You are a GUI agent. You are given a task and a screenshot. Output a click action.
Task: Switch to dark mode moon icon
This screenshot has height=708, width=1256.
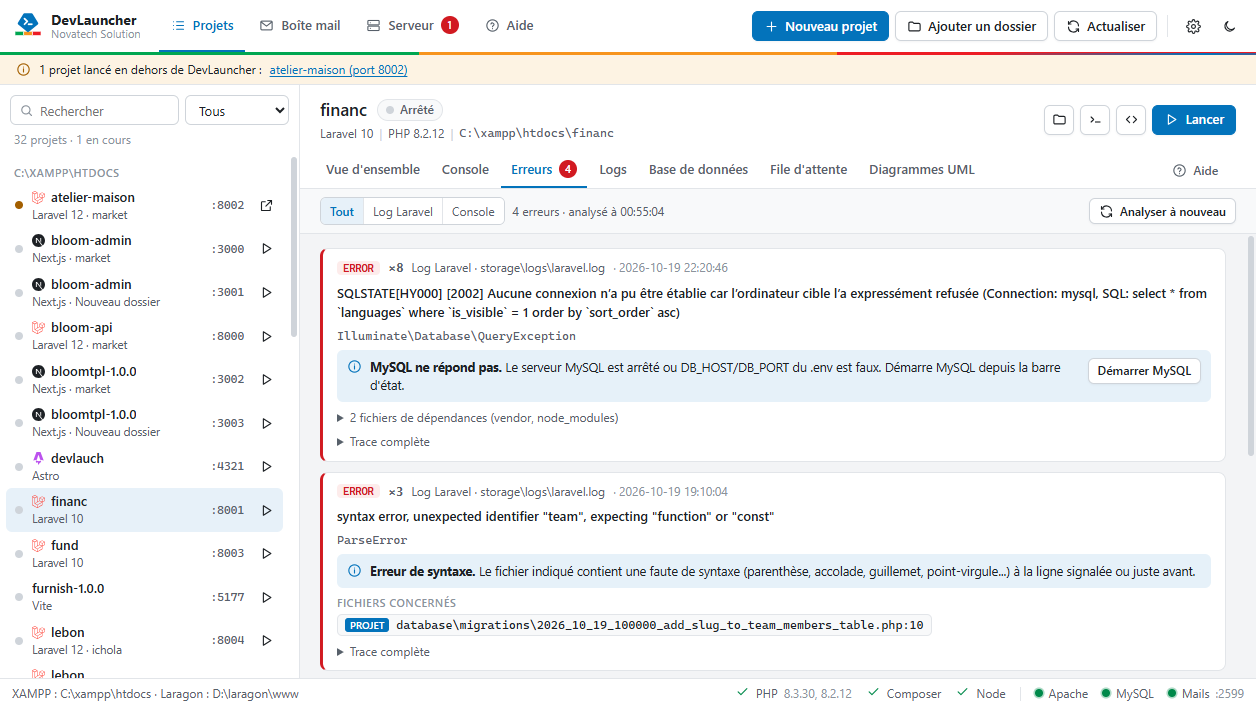(x=1230, y=26)
